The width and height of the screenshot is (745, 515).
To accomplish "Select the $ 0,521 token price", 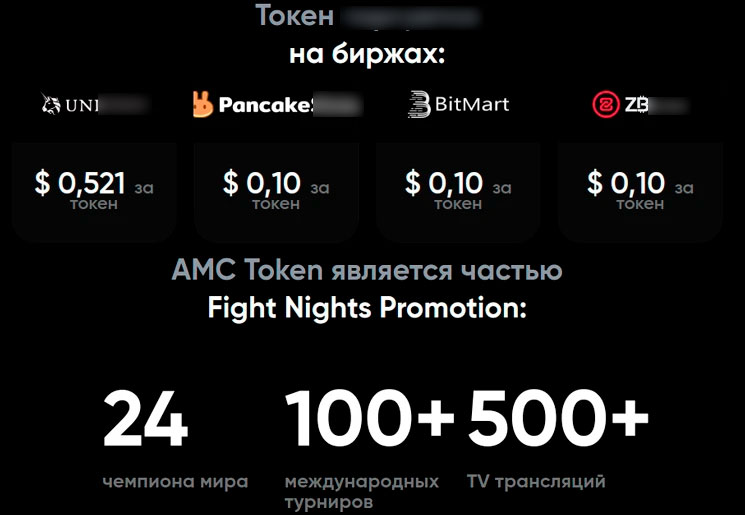I will pyautogui.click(x=80, y=183).
